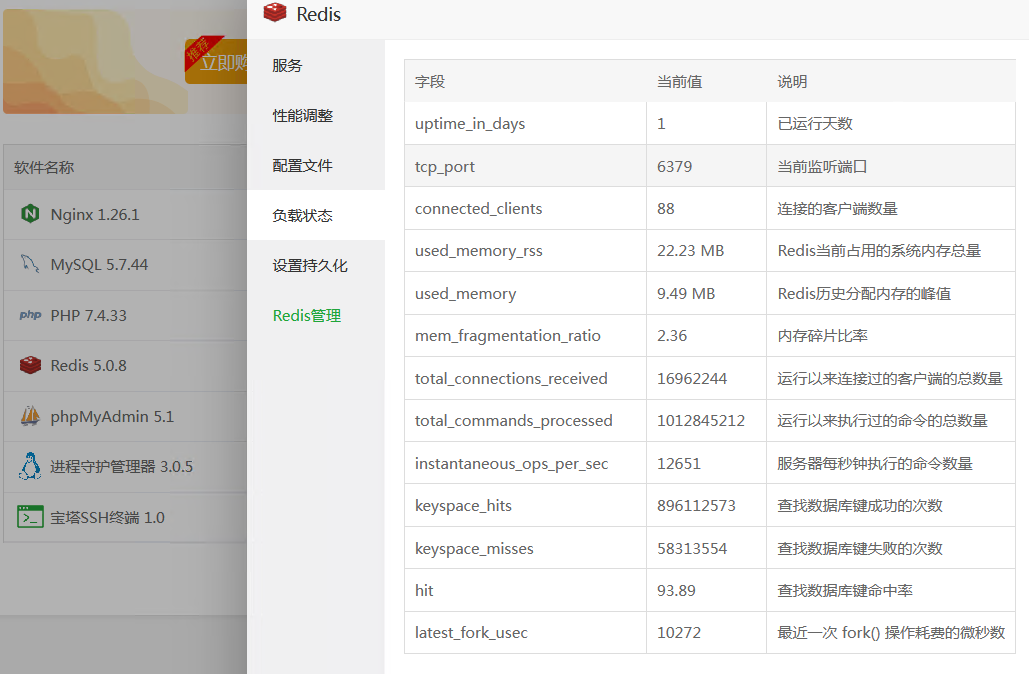This screenshot has height=674, width=1029.
Task: Select the latest_fork_usec field cell
Action: coord(526,633)
